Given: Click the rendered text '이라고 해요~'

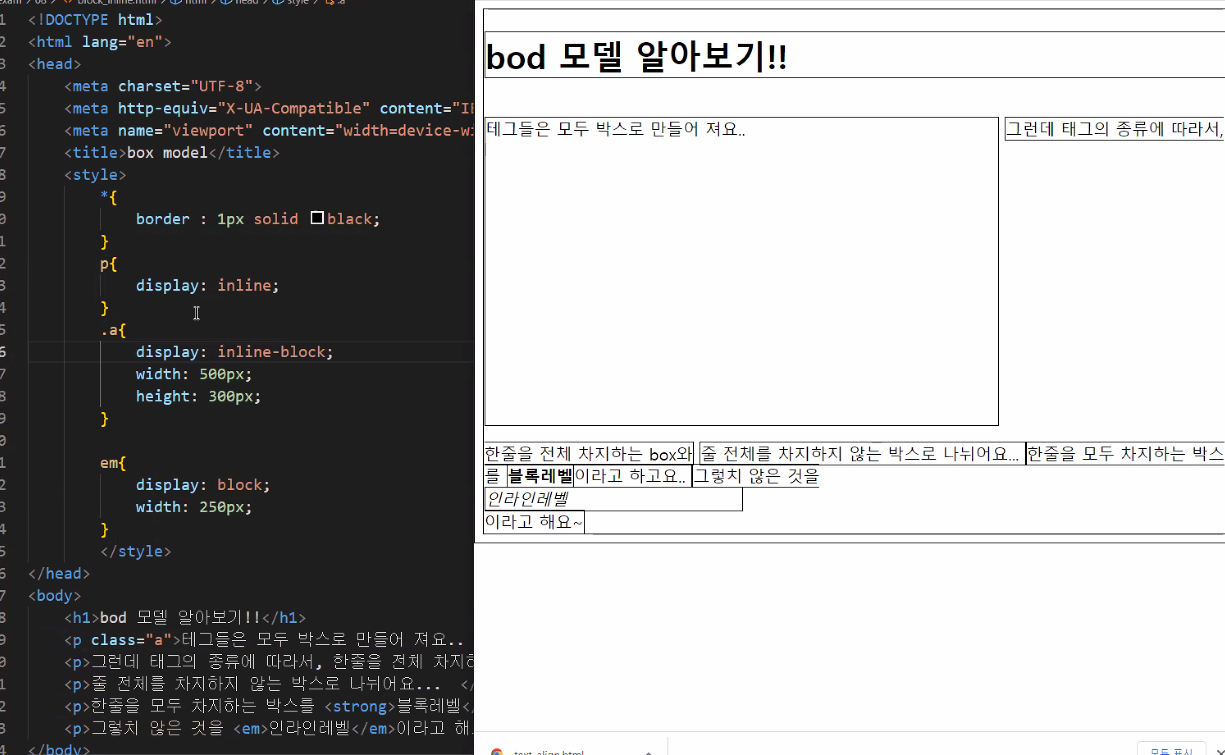Looking at the screenshot, I should (534, 522).
